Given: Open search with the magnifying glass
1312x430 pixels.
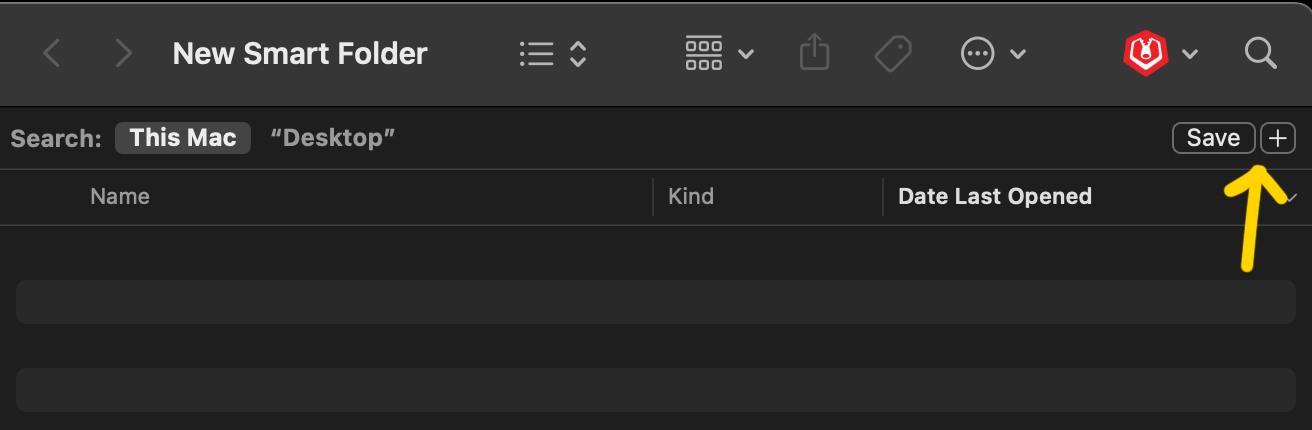Looking at the screenshot, I should (1261, 53).
